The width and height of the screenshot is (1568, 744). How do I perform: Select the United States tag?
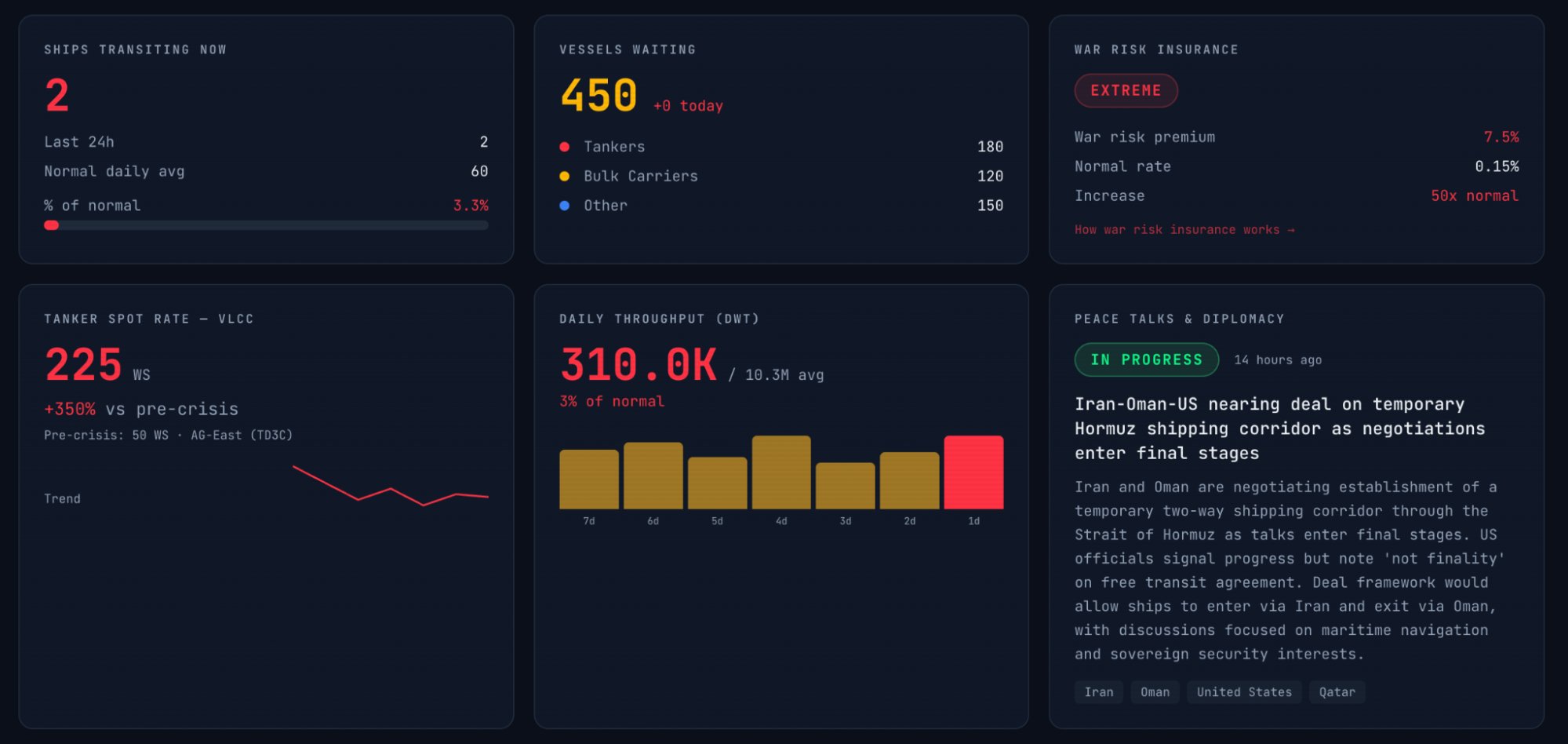point(1244,692)
